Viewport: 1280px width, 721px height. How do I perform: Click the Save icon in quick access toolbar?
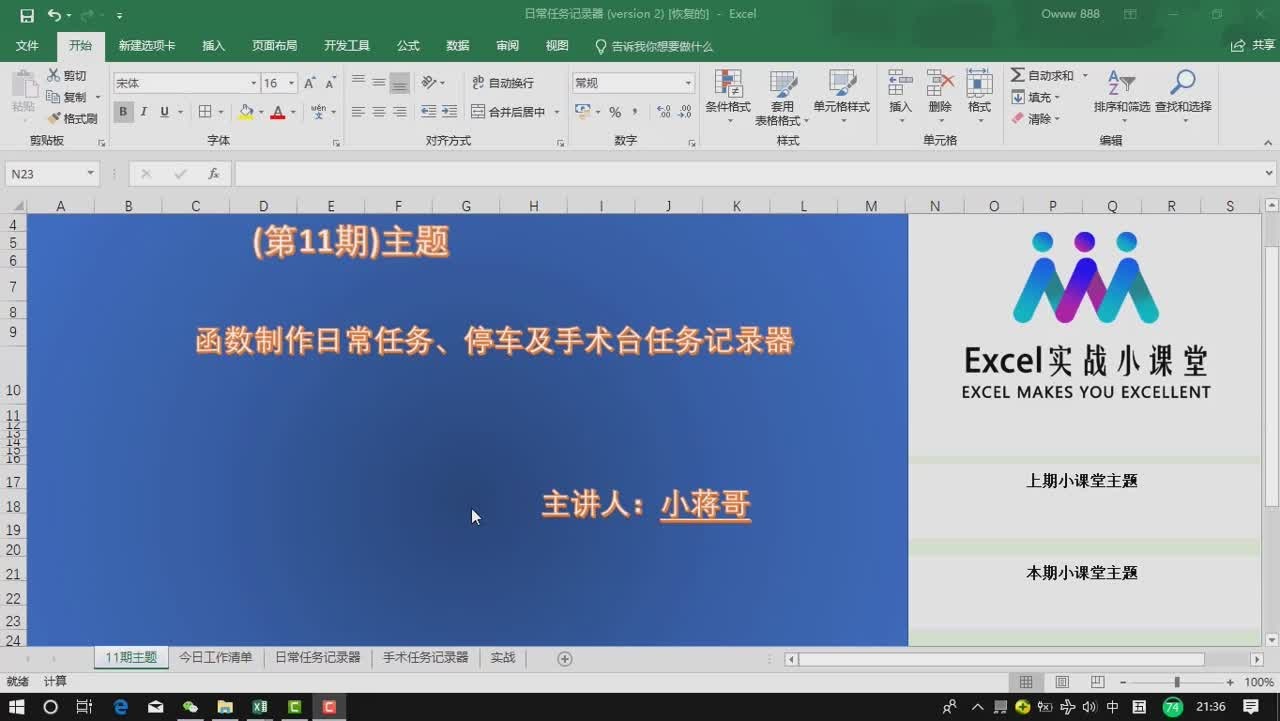tap(27, 15)
